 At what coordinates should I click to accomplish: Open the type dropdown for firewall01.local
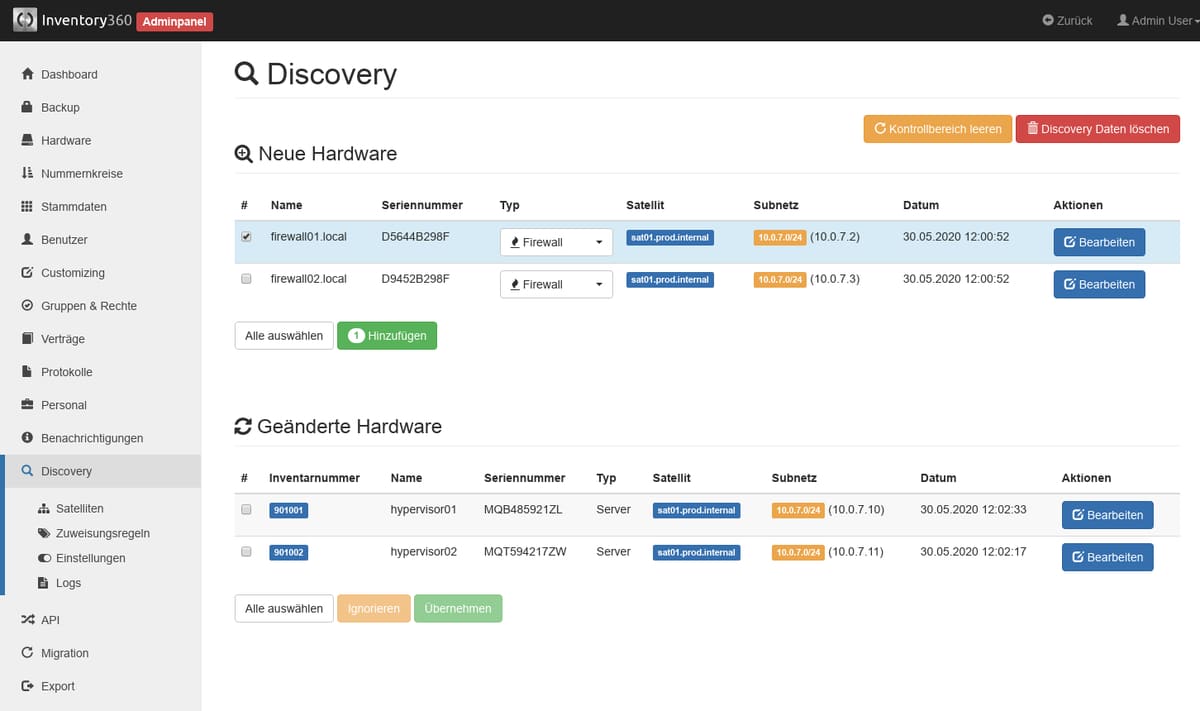coord(556,242)
